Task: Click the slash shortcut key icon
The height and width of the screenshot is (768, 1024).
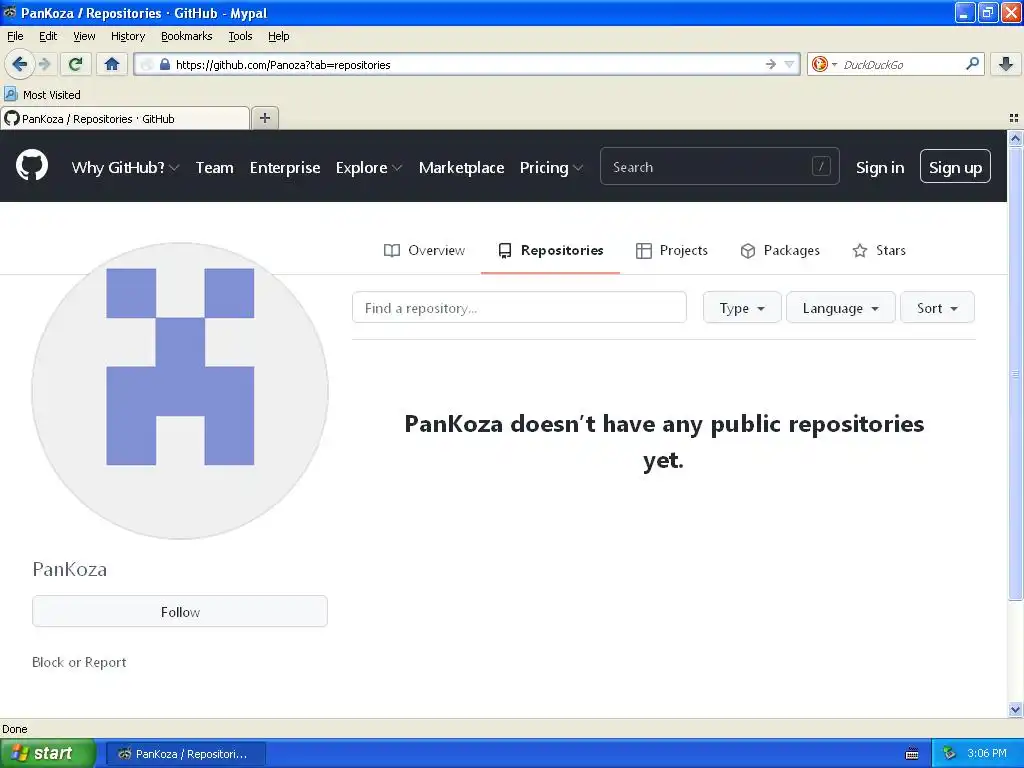Action: tap(821, 167)
